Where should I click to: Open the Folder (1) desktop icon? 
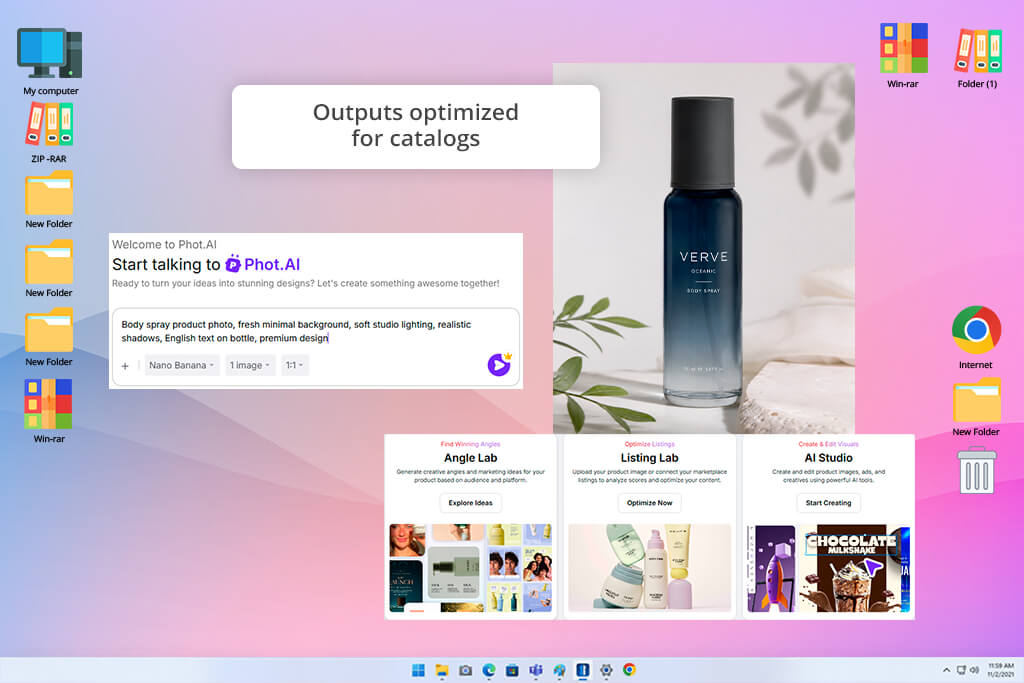coord(977,57)
